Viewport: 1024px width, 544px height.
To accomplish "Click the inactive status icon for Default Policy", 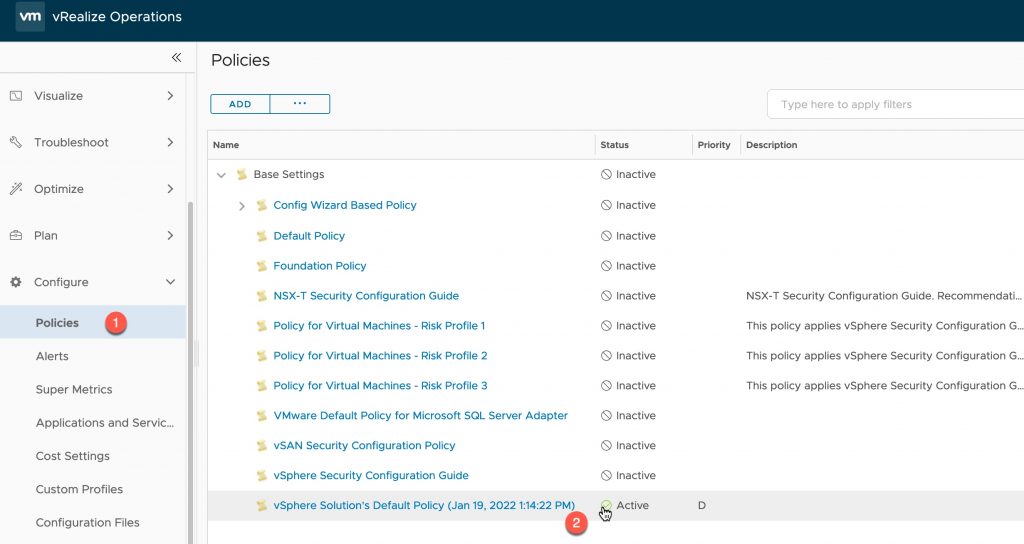I will (x=606, y=236).
